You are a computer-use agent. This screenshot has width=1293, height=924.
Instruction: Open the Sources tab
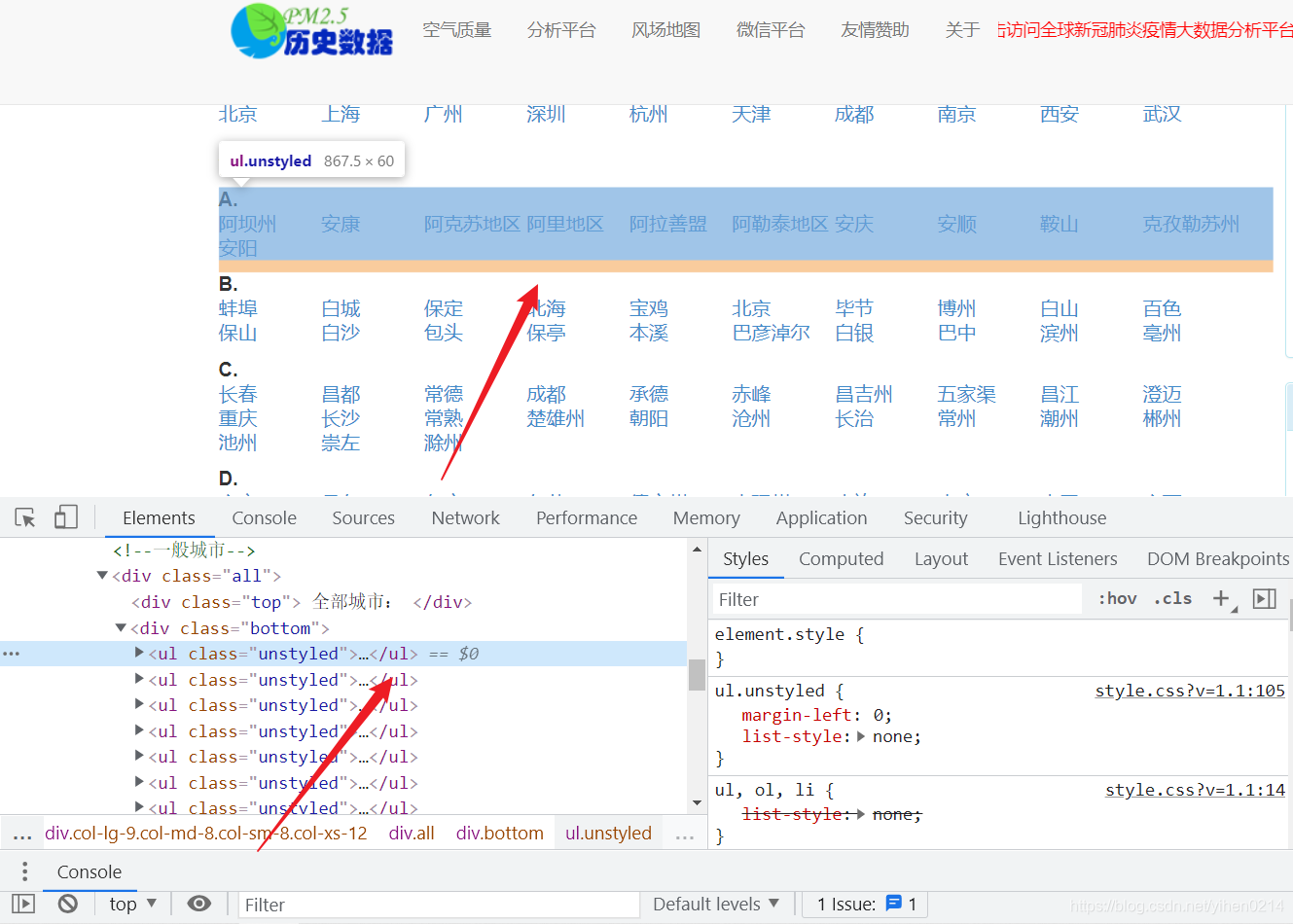(x=363, y=517)
